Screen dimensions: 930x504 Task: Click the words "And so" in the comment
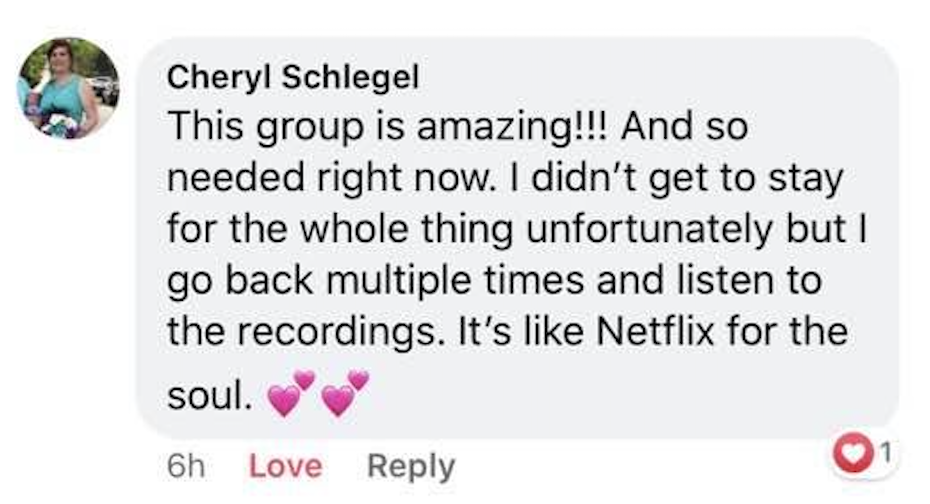[689, 128]
